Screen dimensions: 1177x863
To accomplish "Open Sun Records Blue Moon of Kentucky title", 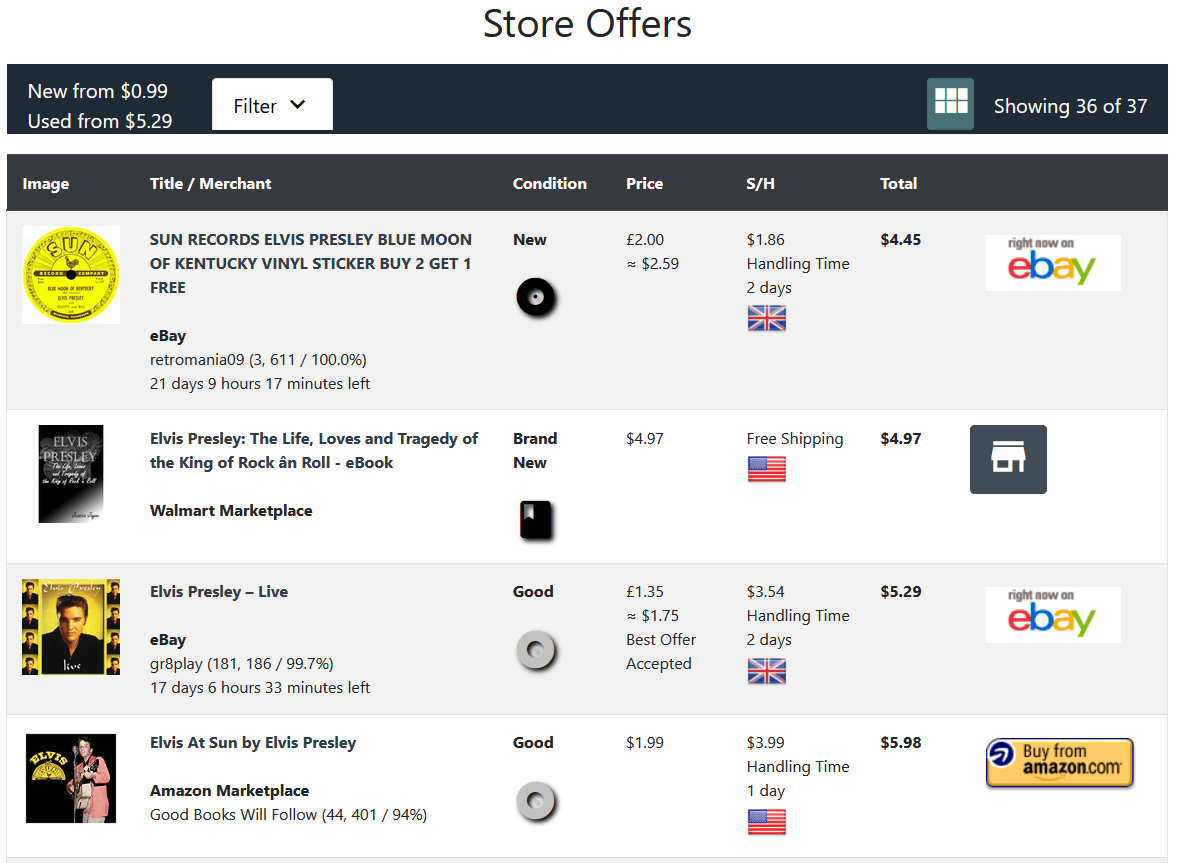I will point(310,263).
